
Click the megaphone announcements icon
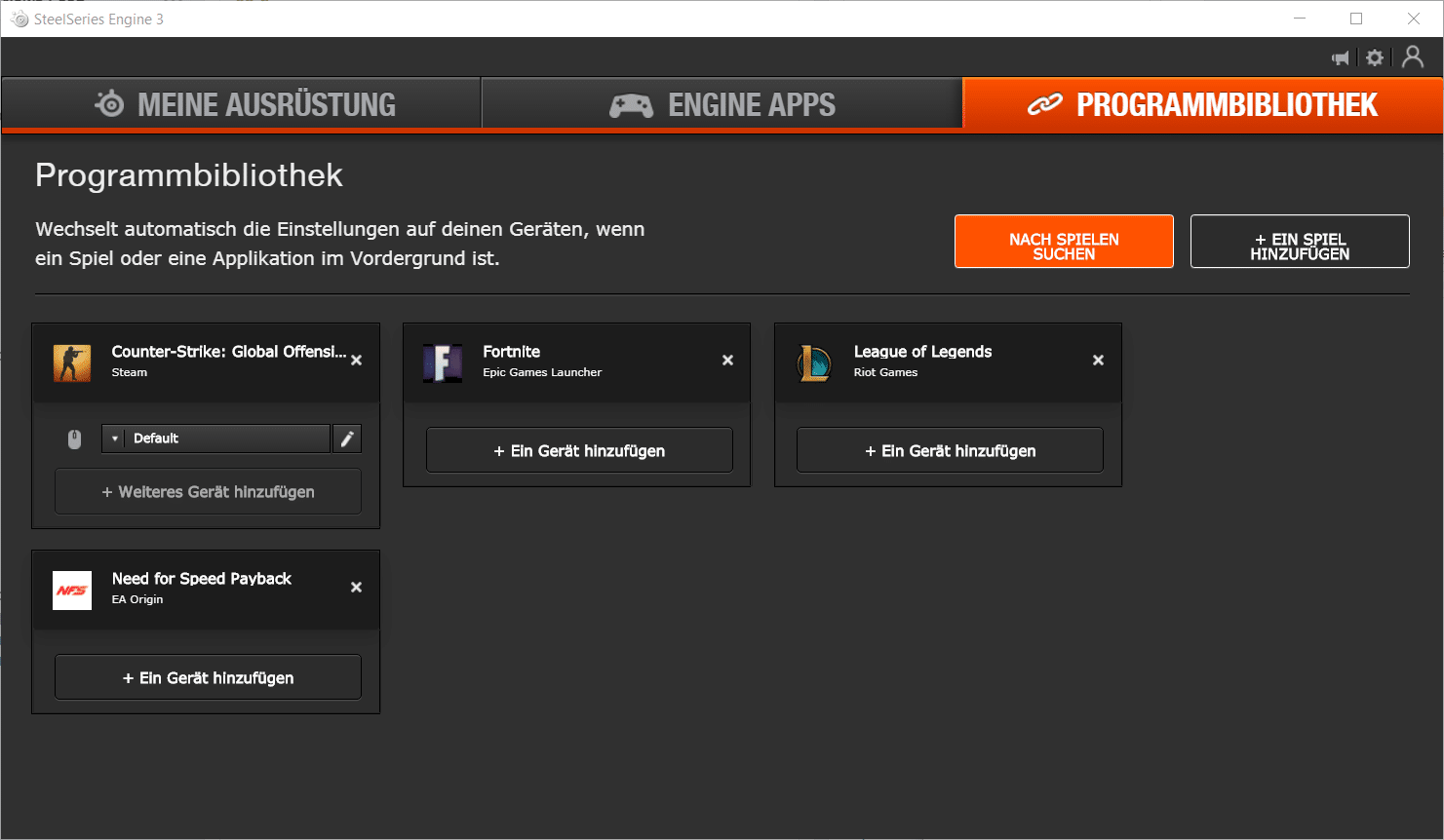click(x=1341, y=58)
